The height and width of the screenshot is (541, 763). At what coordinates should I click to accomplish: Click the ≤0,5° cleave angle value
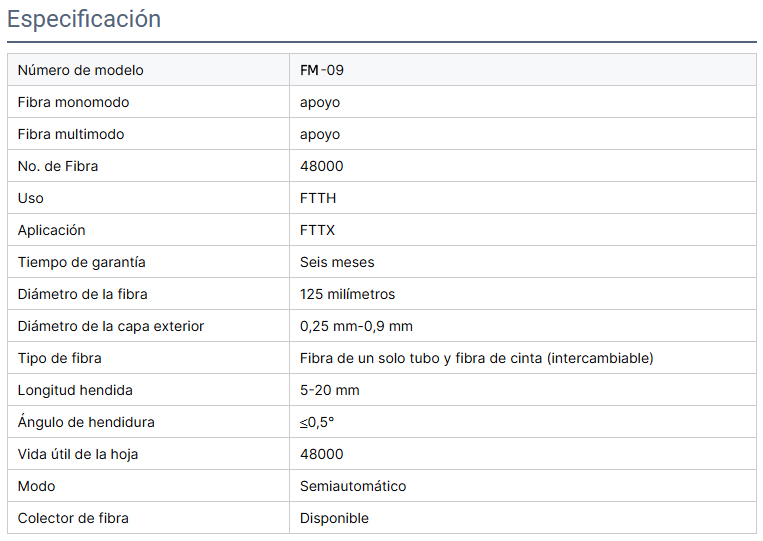(317, 422)
